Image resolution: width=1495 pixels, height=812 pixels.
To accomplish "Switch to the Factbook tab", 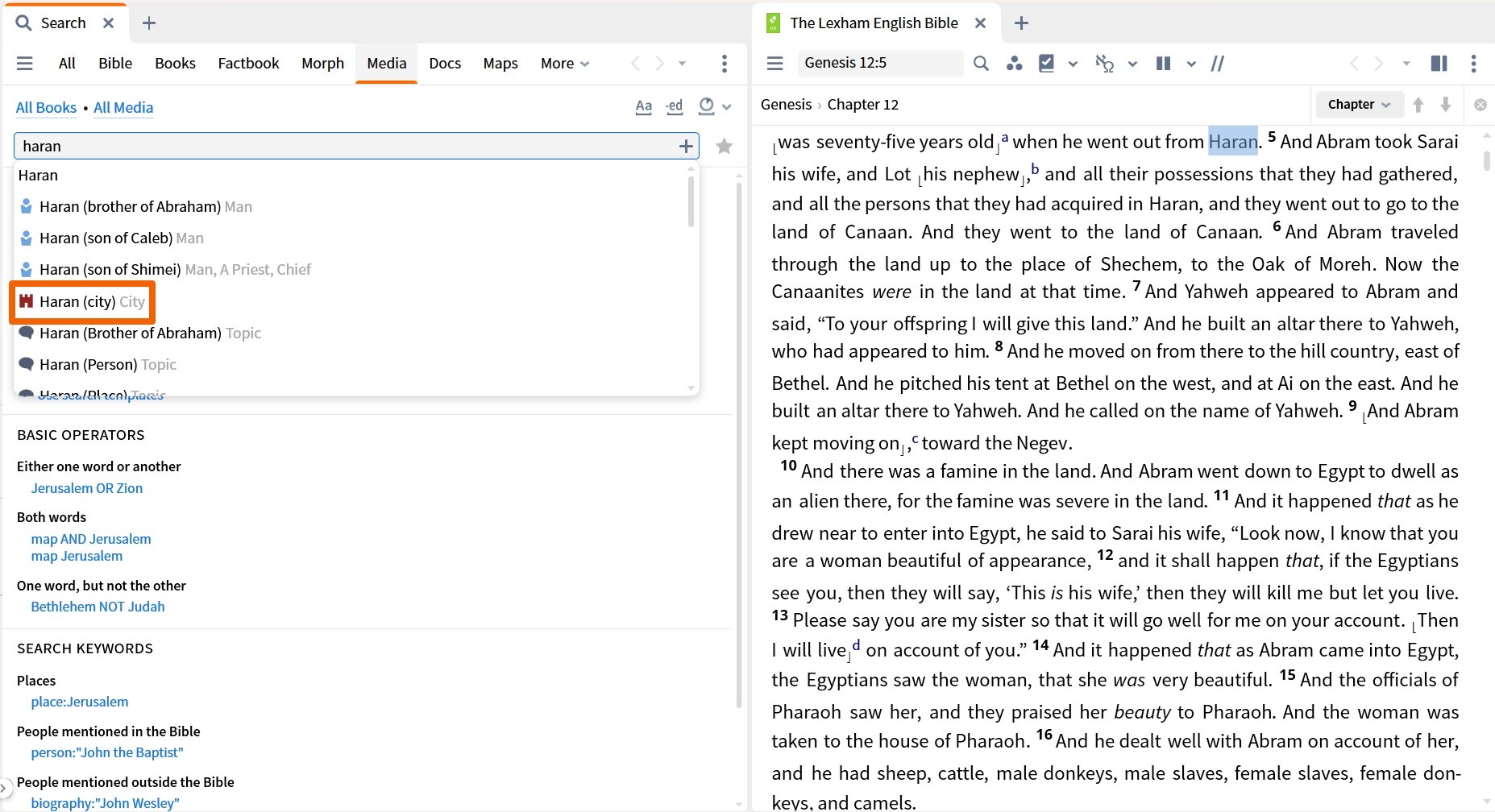I will pyautogui.click(x=247, y=63).
